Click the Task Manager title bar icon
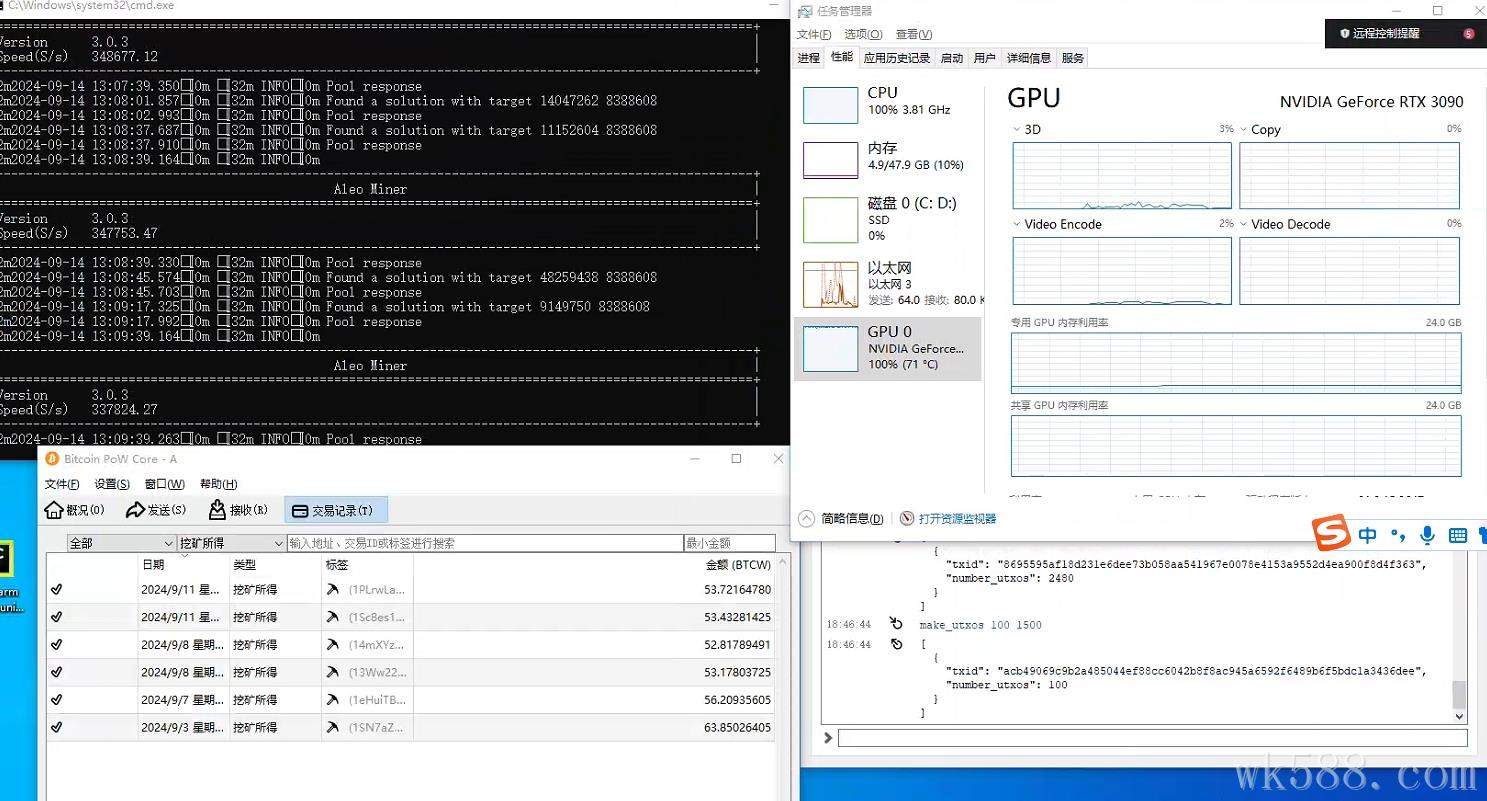1487x801 pixels. 804,11
